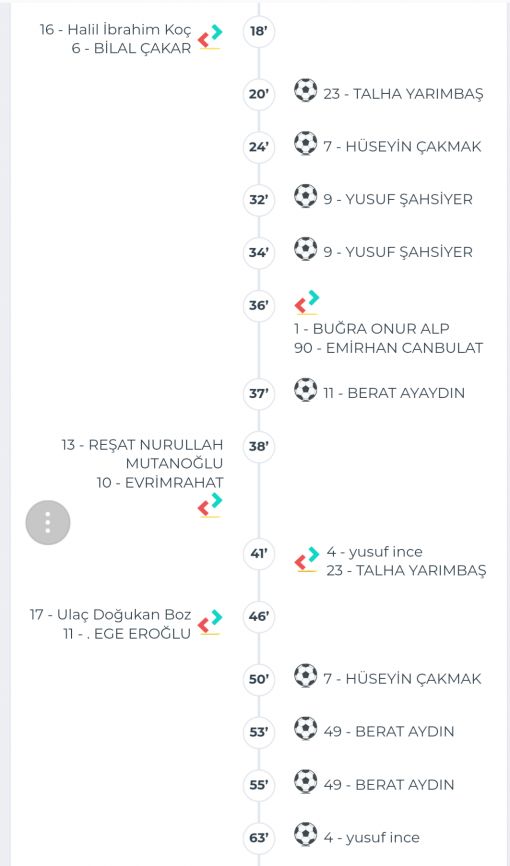Click the goal ball icon at minute 53
510x866 pixels.
306,728
